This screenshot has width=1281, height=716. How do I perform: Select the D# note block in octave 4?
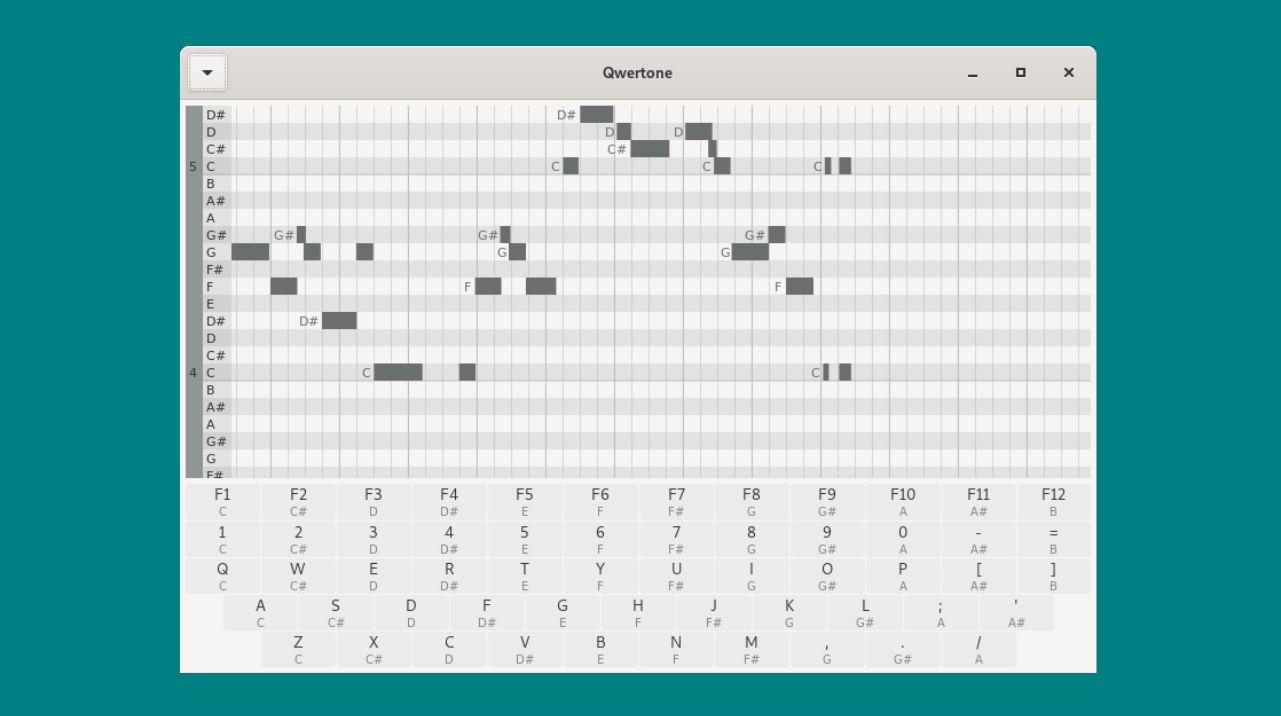(339, 321)
